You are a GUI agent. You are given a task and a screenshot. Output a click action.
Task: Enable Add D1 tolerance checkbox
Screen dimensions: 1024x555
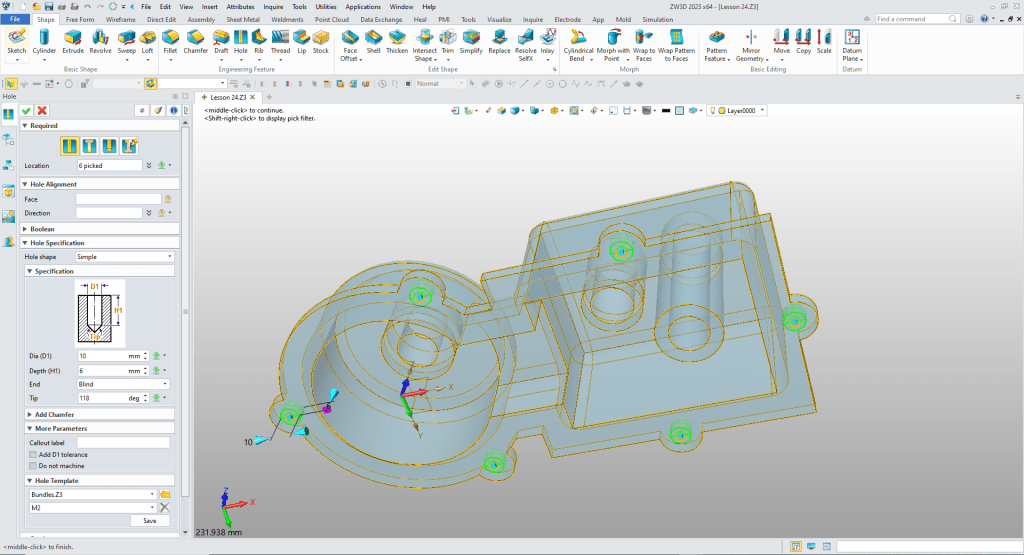click(33, 455)
